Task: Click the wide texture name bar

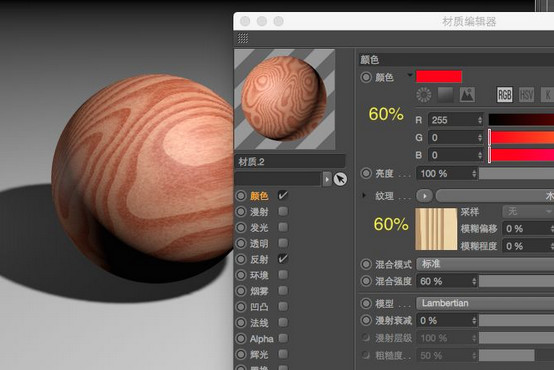Action: tap(495, 196)
